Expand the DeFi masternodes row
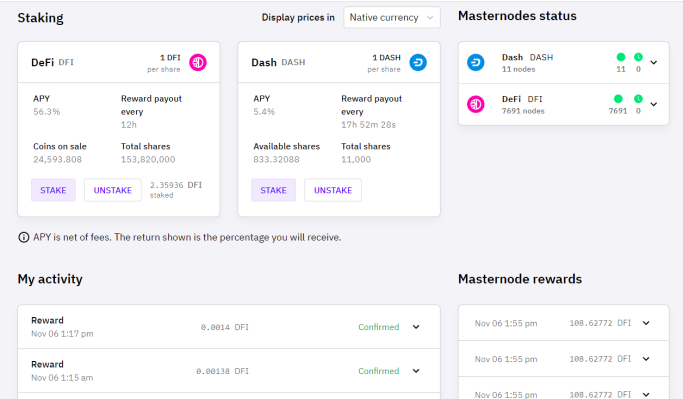The image size is (683, 399). (654, 104)
